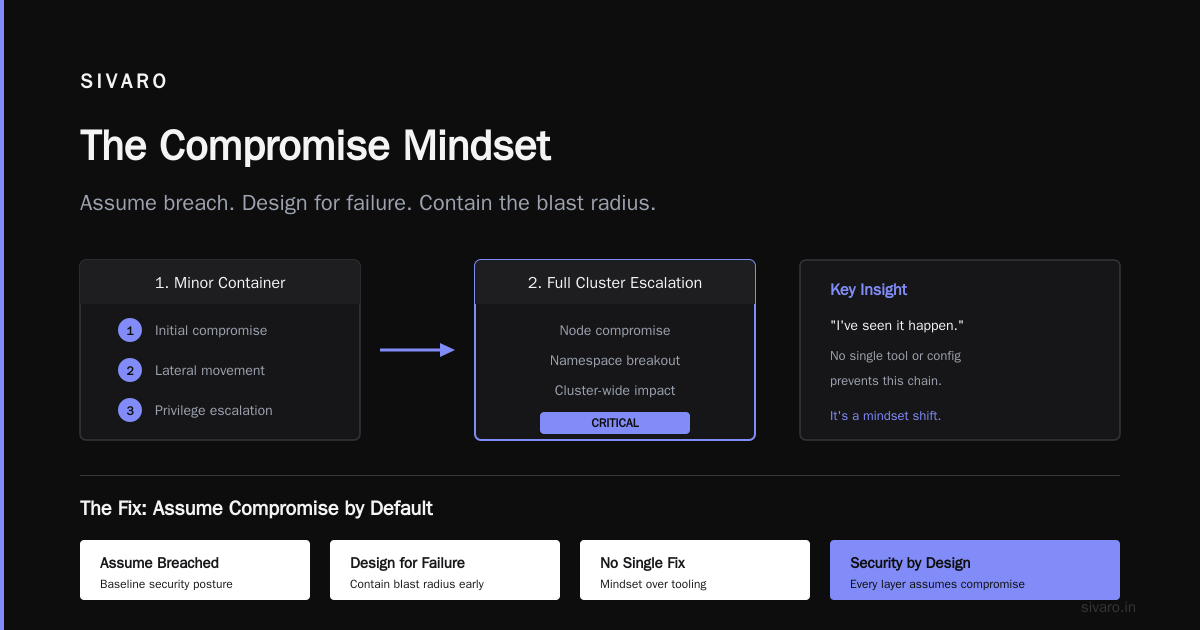Click The Compromise Mindset title
The image size is (1200, 630).
click(315, 145)
